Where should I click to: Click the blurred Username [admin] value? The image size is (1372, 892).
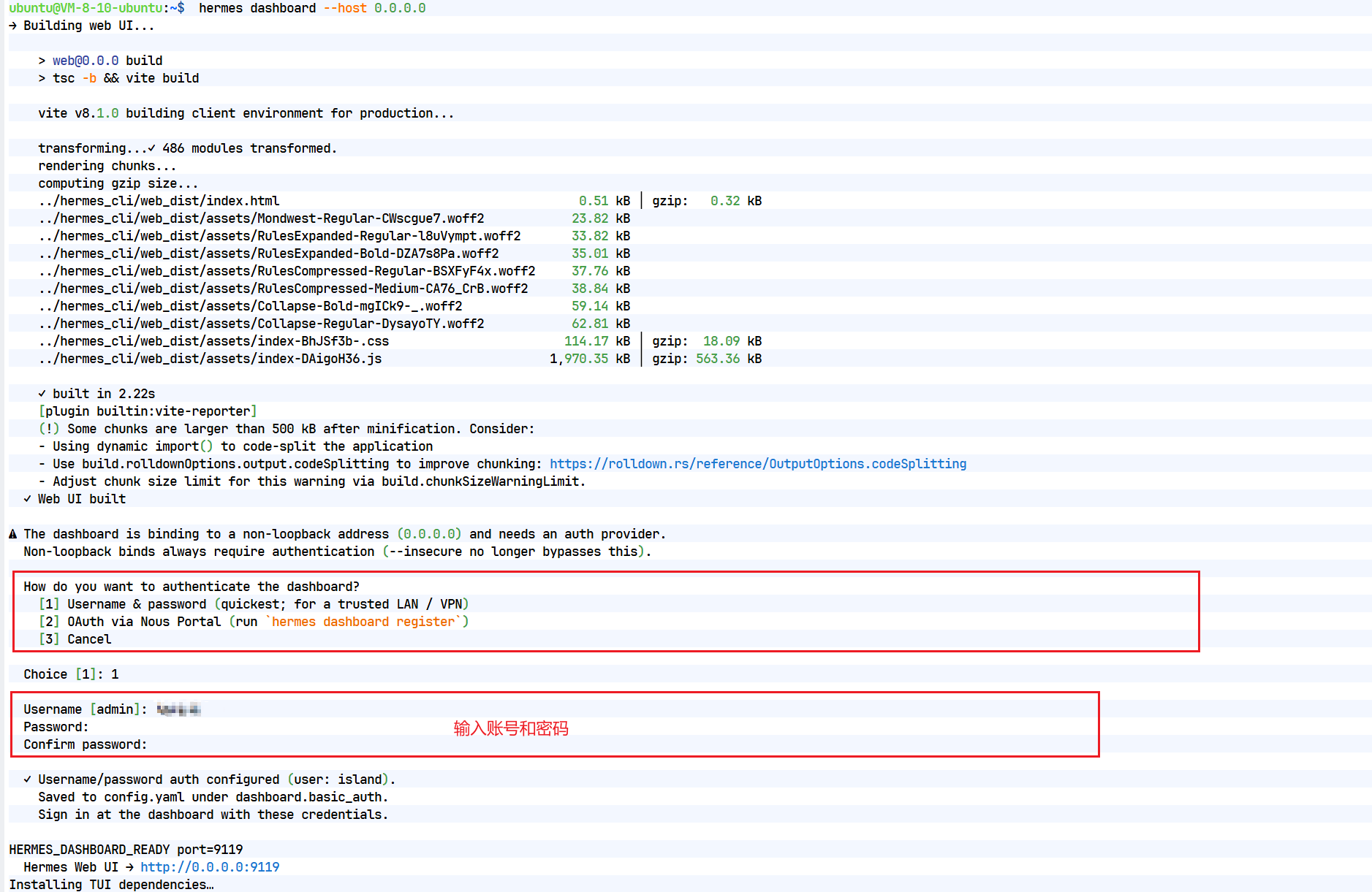pos(178,709)
